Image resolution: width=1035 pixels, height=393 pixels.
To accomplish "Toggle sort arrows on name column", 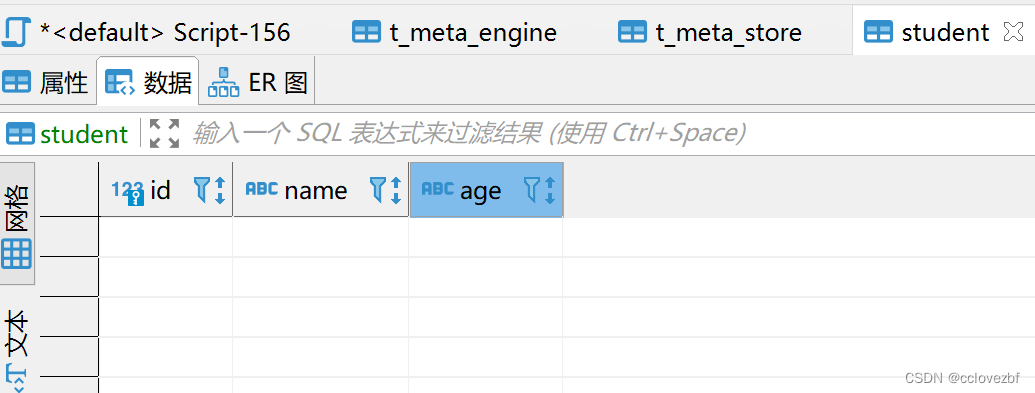I will [x=395, y=190].
